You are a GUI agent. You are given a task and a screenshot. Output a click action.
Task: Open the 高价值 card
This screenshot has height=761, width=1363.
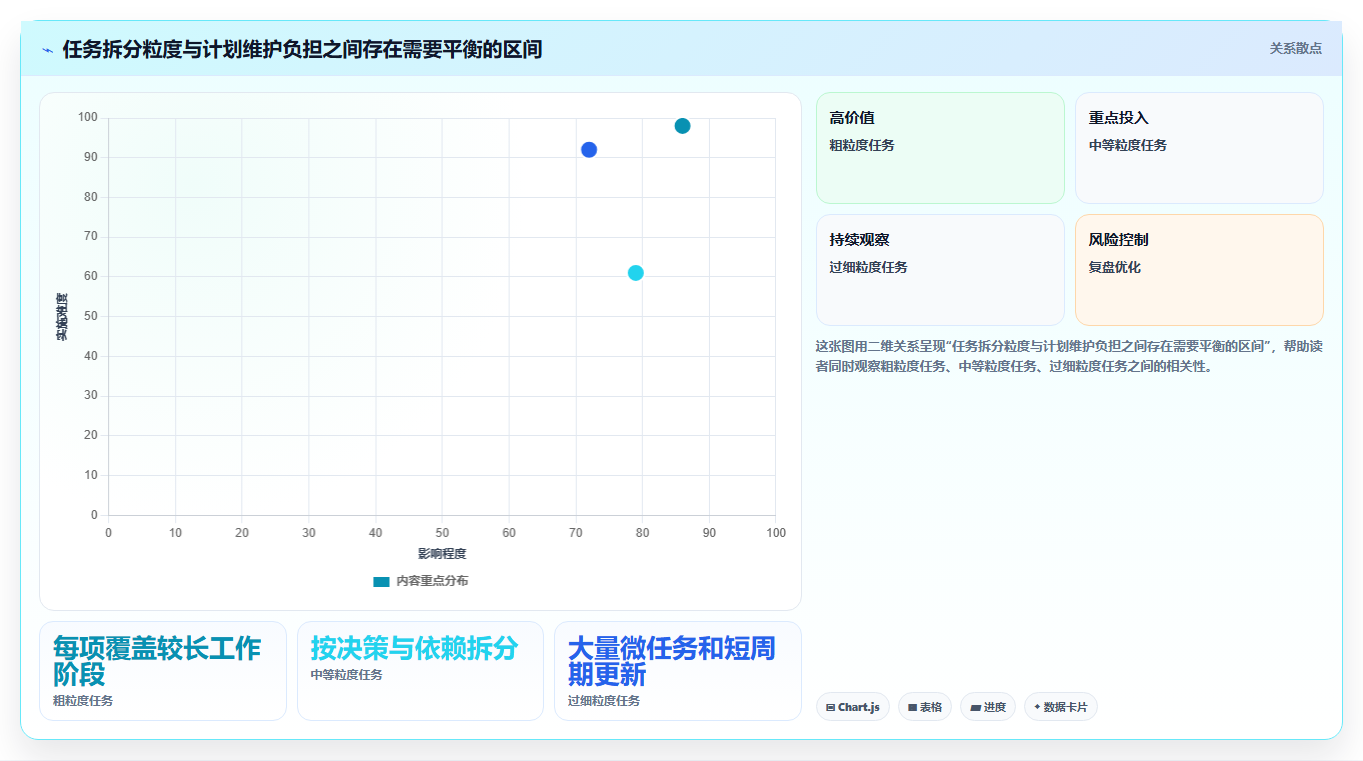940,148
